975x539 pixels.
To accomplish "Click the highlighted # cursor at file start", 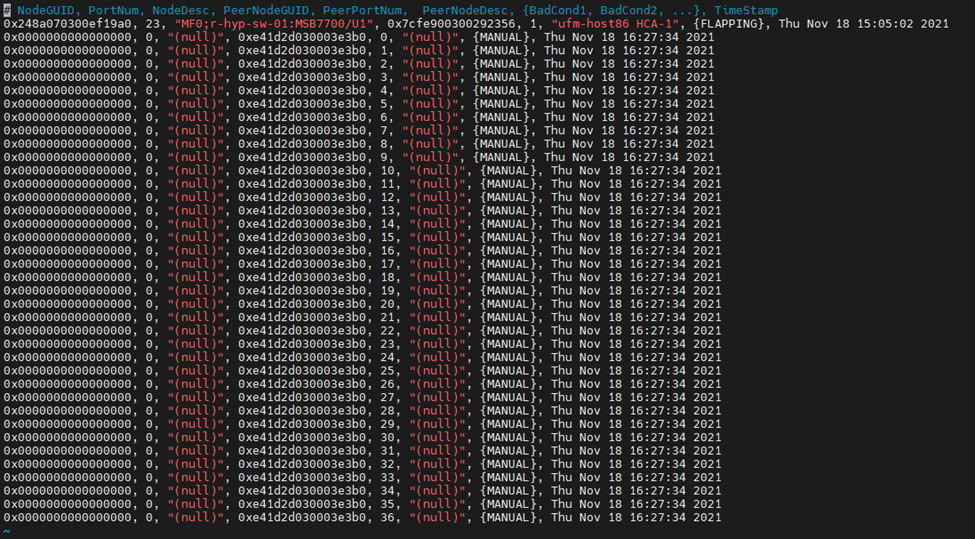I will coord(7,10).
